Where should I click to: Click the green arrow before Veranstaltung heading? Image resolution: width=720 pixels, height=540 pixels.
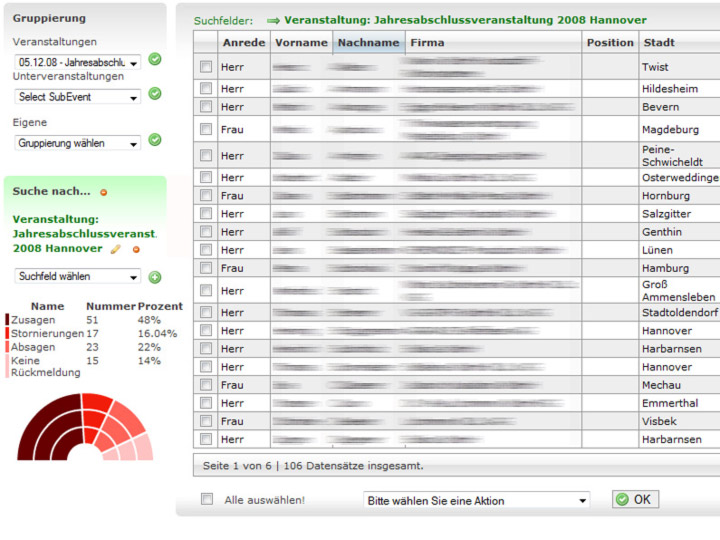[x=272, y=20]
